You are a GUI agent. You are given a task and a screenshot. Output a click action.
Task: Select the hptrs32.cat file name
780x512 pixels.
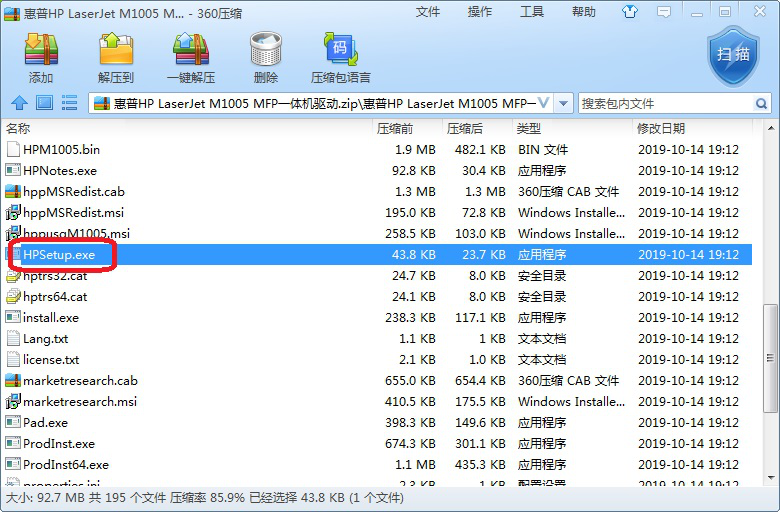(x=55, y=276)
